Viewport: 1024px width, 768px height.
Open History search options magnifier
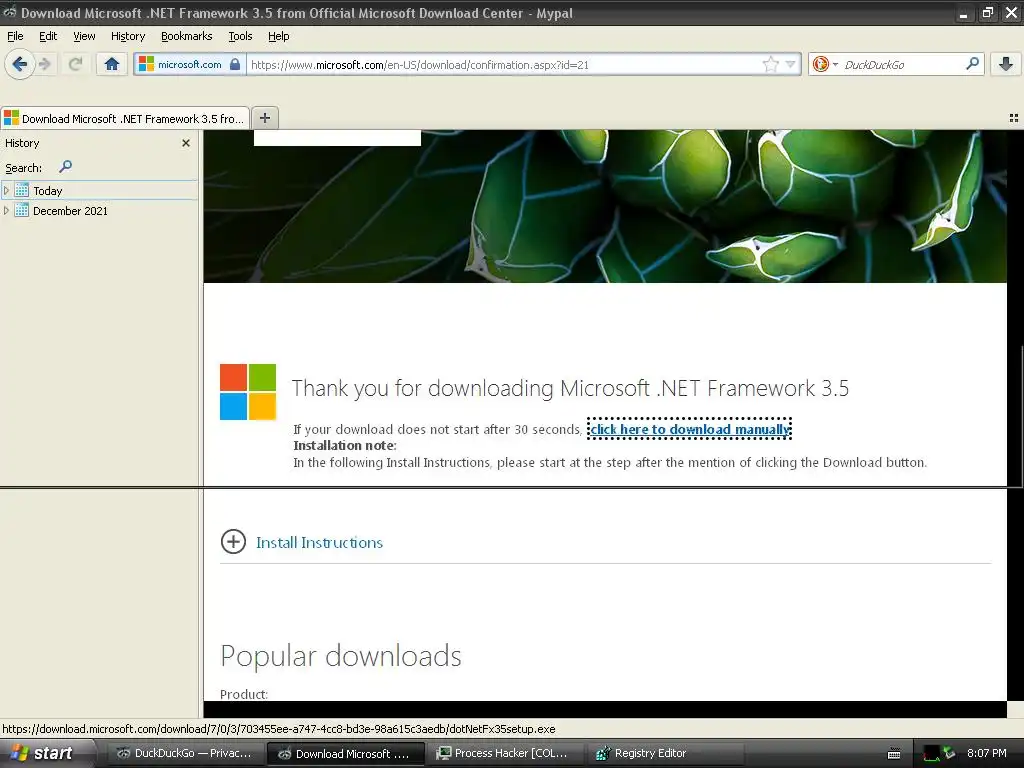click(65, 167)
